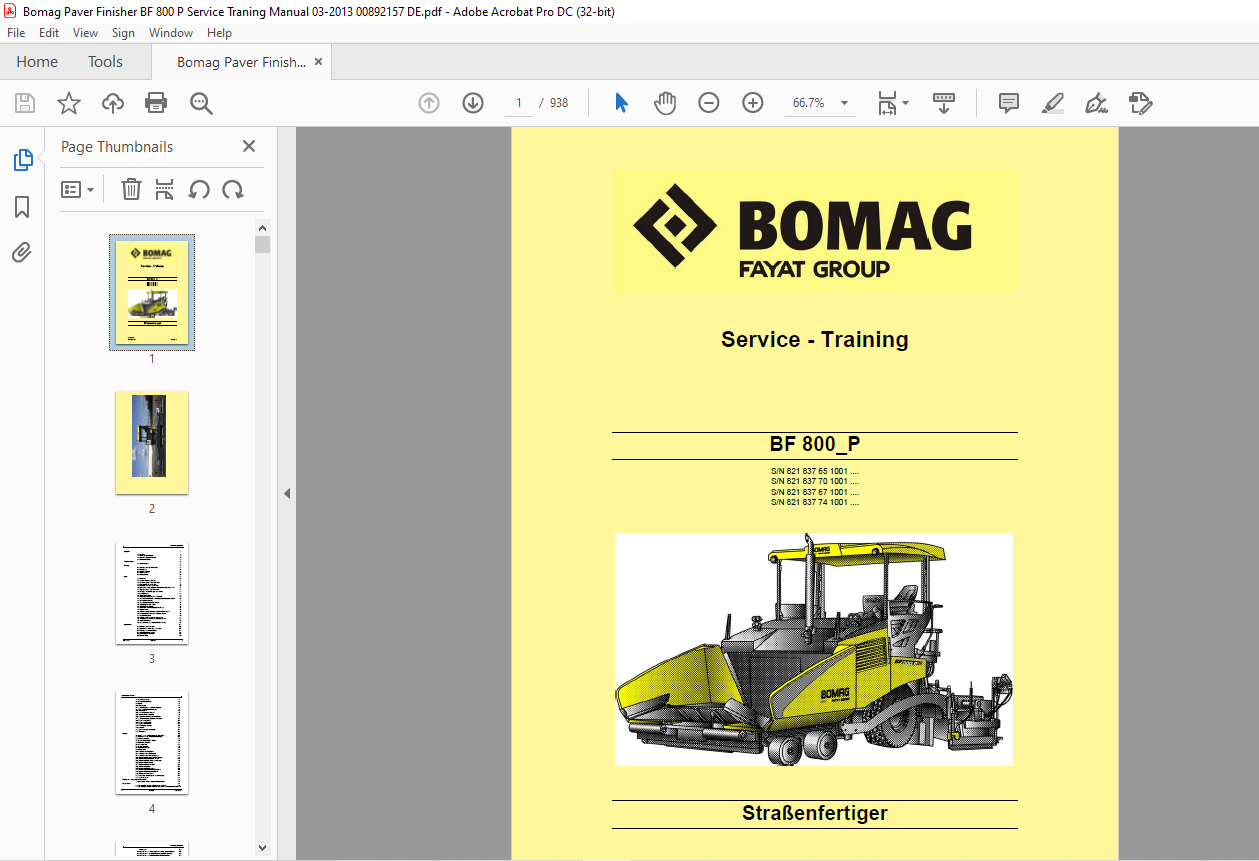Open the File menu
The image size is (1259, 861).
pyautogui.click(x=16, y=33)
